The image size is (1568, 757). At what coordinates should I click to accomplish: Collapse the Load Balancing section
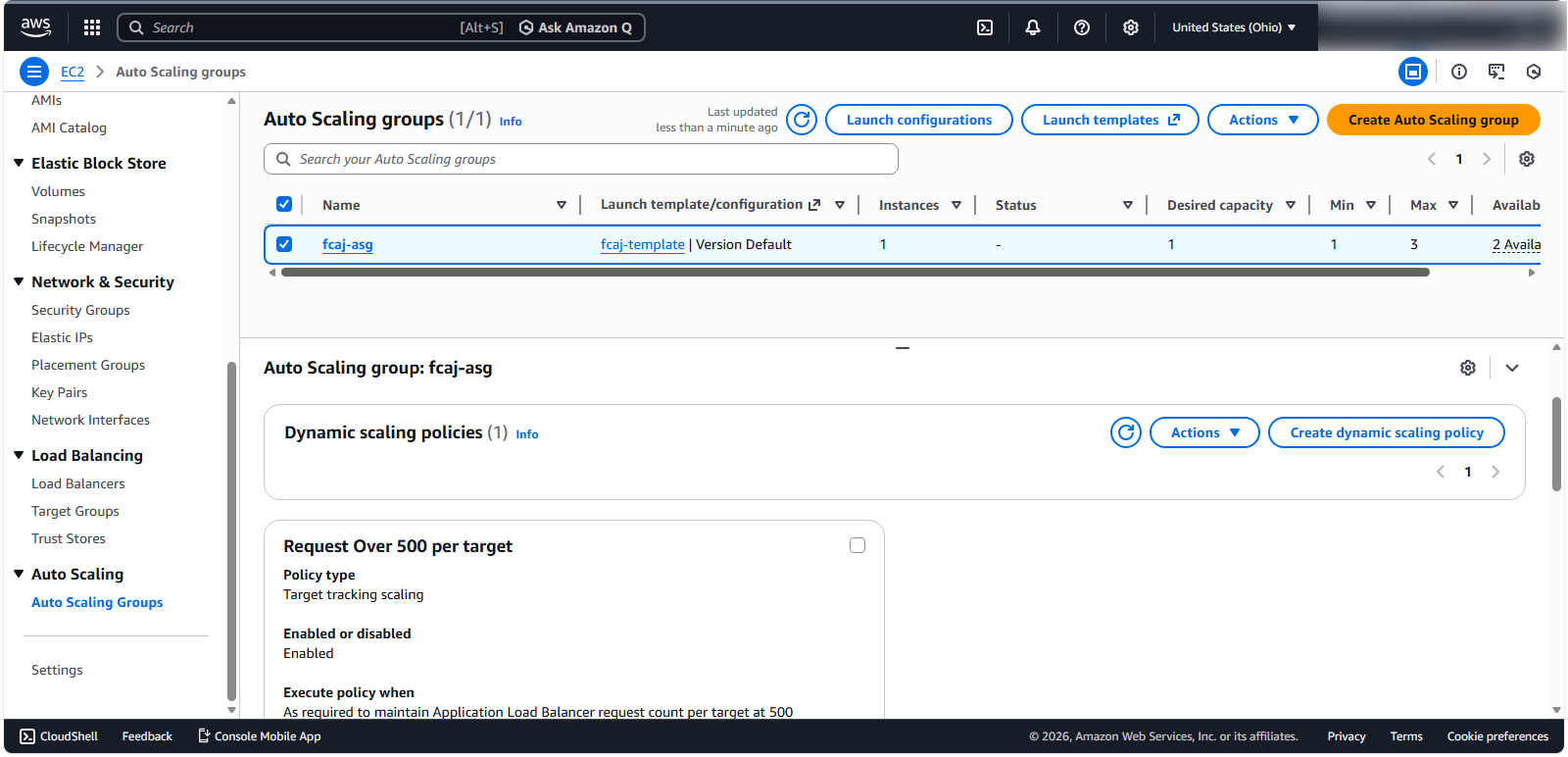click(19, 455)
